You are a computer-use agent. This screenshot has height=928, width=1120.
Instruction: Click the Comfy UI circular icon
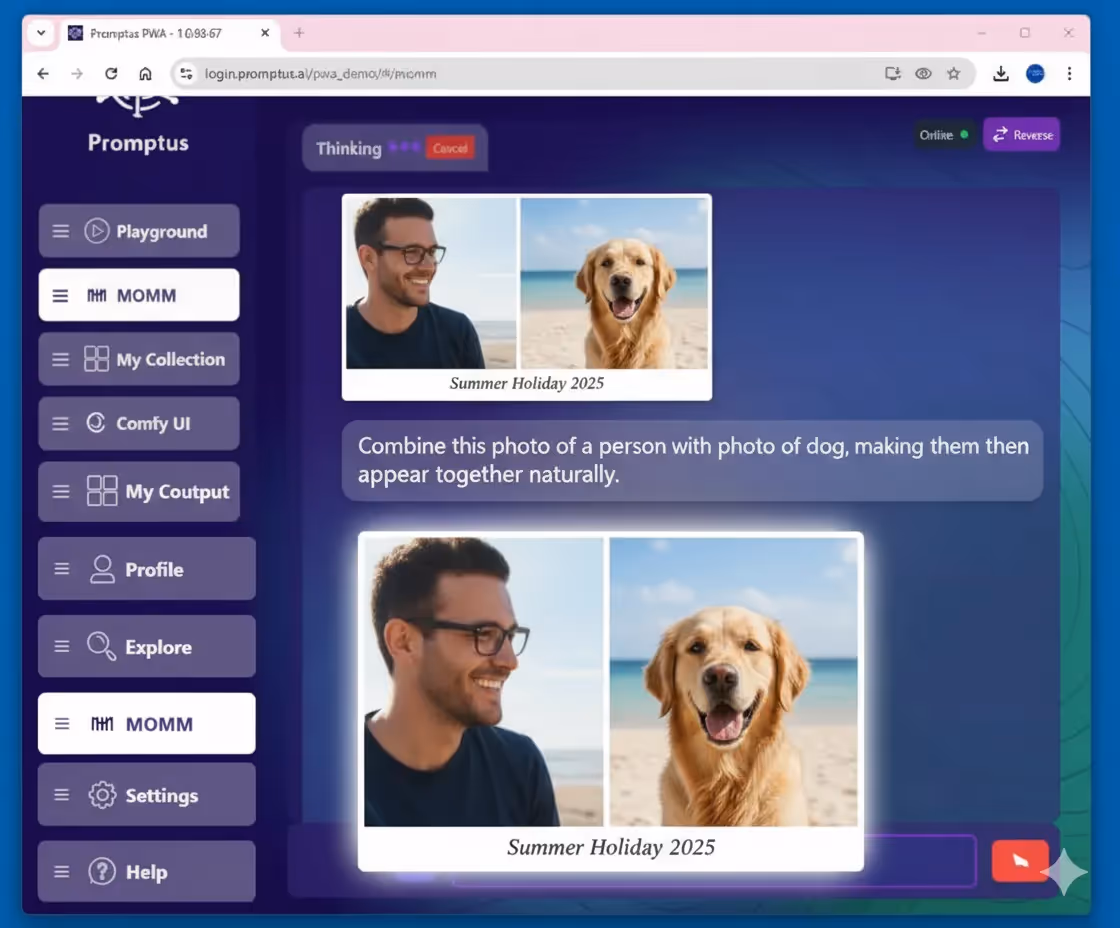tap(96, 422)
